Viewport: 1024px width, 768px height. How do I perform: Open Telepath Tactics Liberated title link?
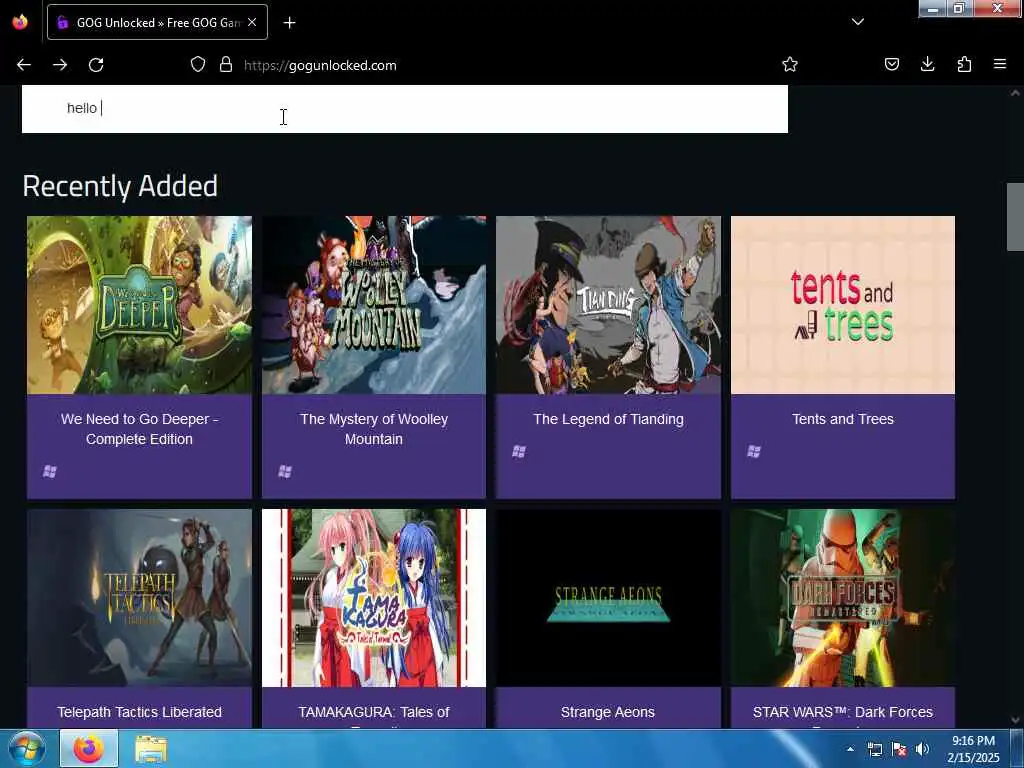pos(139,712)
